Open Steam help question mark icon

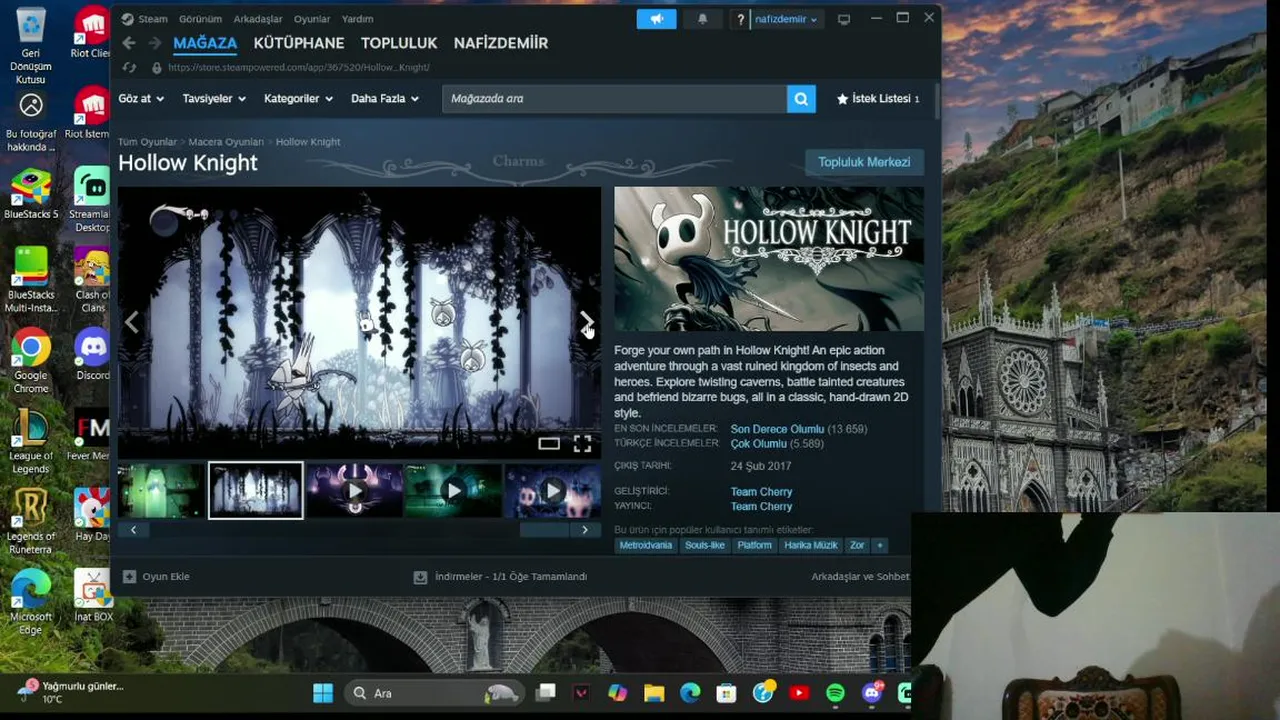pos(740,19)
